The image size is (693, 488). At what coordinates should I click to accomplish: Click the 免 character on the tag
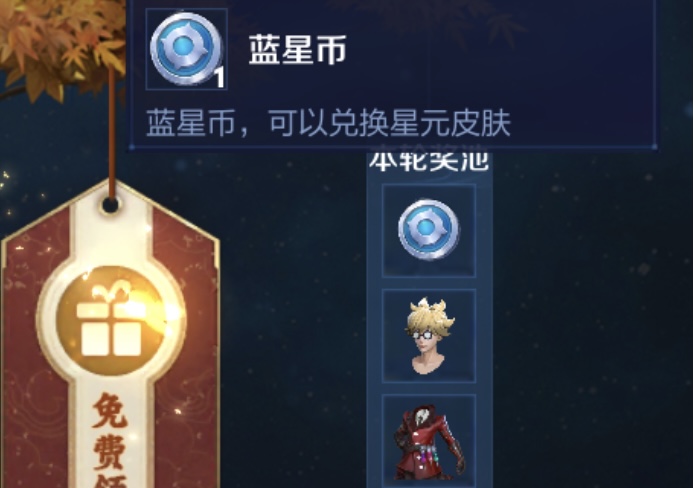coord(111,410)
